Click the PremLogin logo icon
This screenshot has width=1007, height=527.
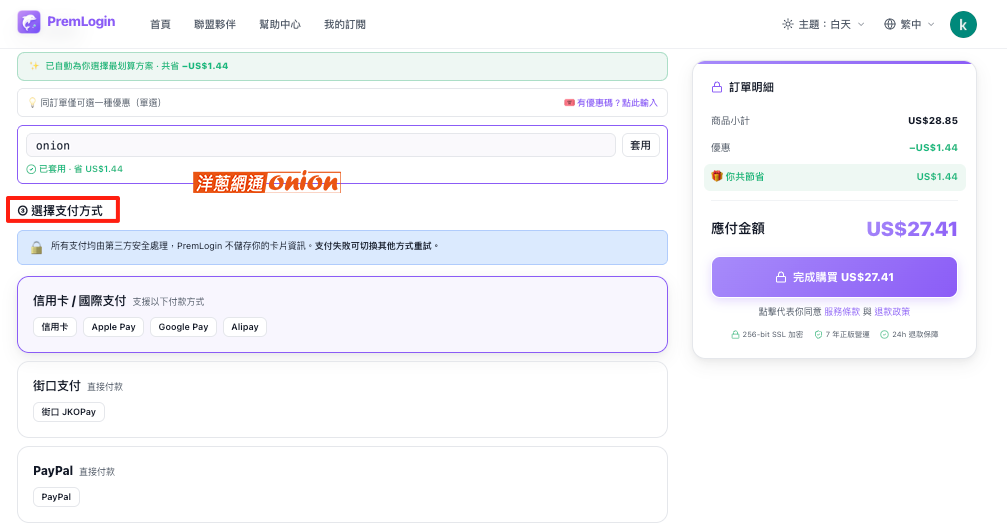coord(29,22)
